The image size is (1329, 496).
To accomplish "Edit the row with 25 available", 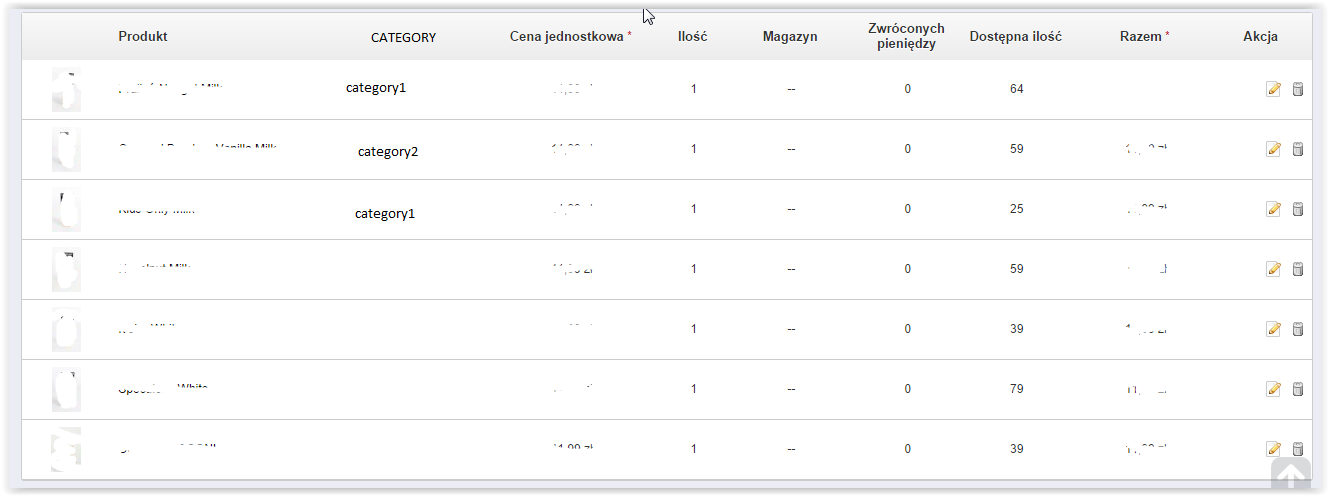I will pyautogui.click(x=1273, y=209).
